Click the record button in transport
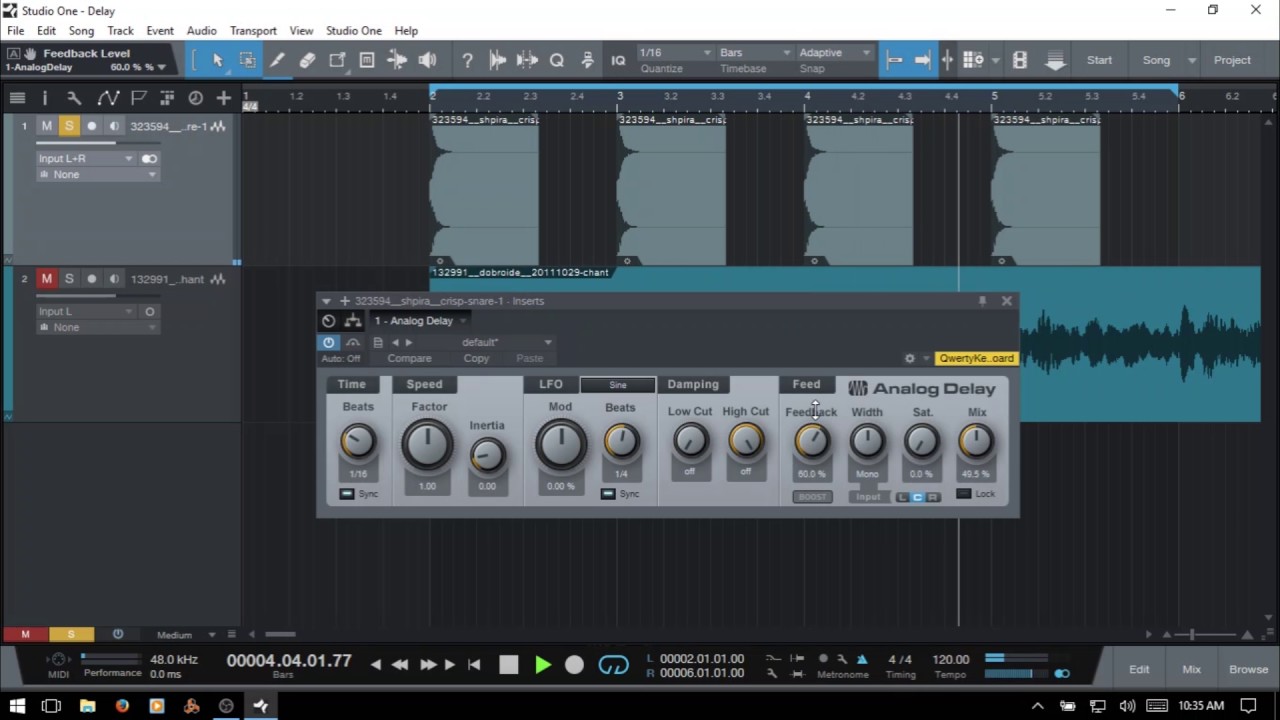 click(574, 665)
